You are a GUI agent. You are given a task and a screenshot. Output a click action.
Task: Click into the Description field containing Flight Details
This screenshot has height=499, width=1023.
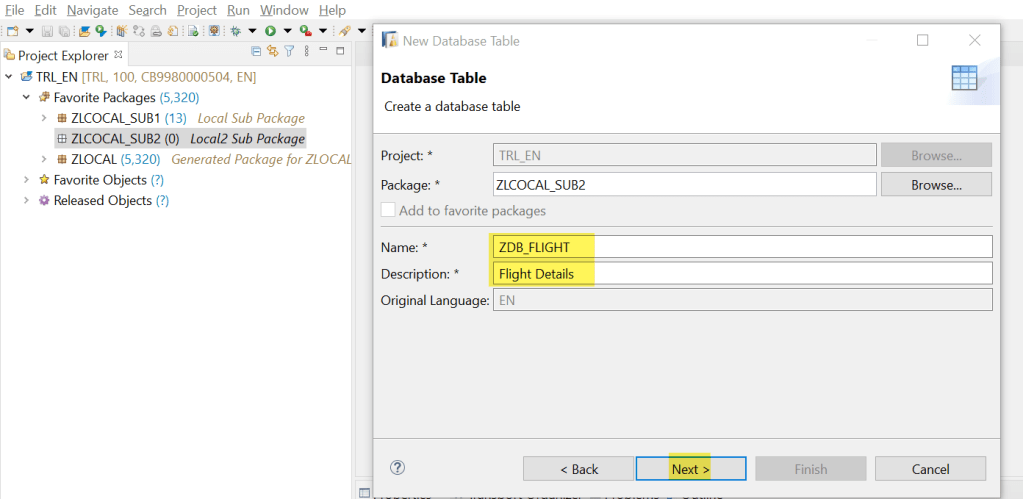[741, 273]
